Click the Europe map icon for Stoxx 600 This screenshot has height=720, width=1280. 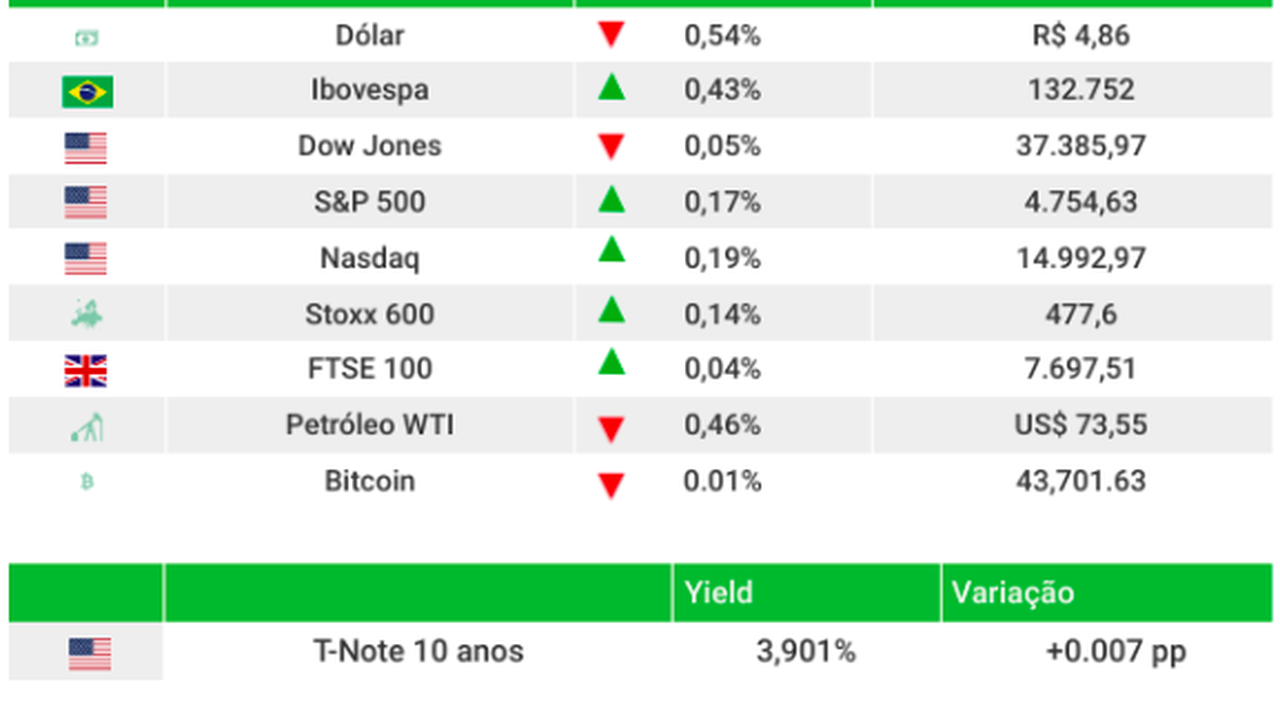(87, 315)
